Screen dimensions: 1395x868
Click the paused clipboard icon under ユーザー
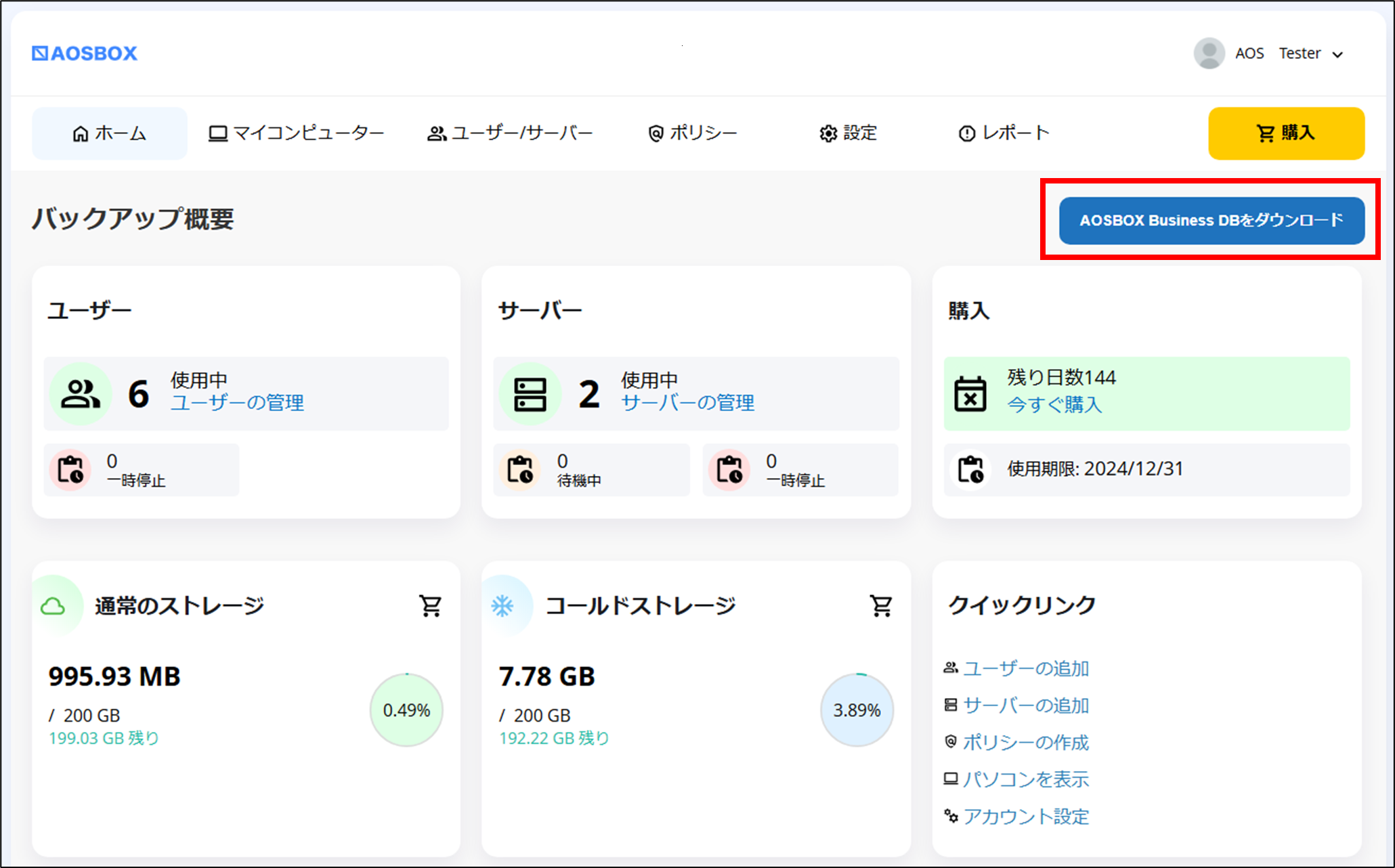tap(70, 470)
